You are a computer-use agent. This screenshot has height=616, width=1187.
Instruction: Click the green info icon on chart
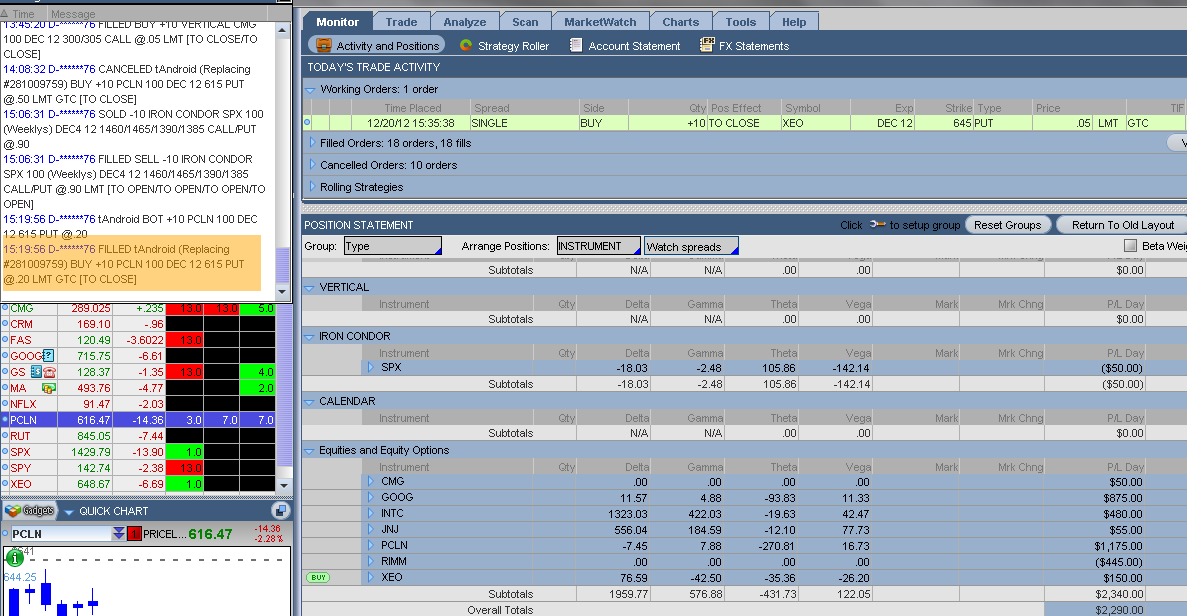(x=16, y=558)
